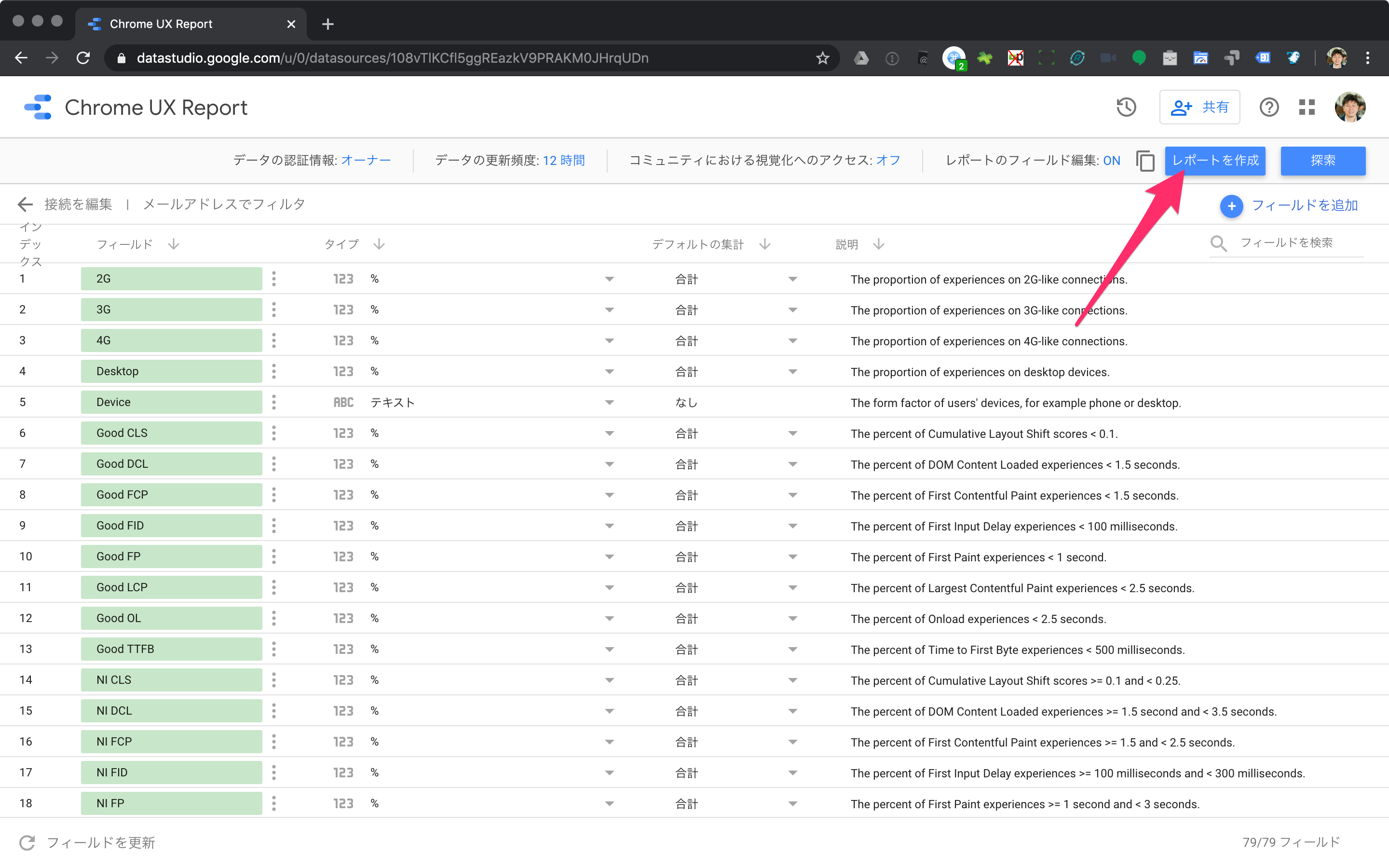Open a new browser tab
The height and width of the screenshot is (868, 1389).
[x=328, y=24]
